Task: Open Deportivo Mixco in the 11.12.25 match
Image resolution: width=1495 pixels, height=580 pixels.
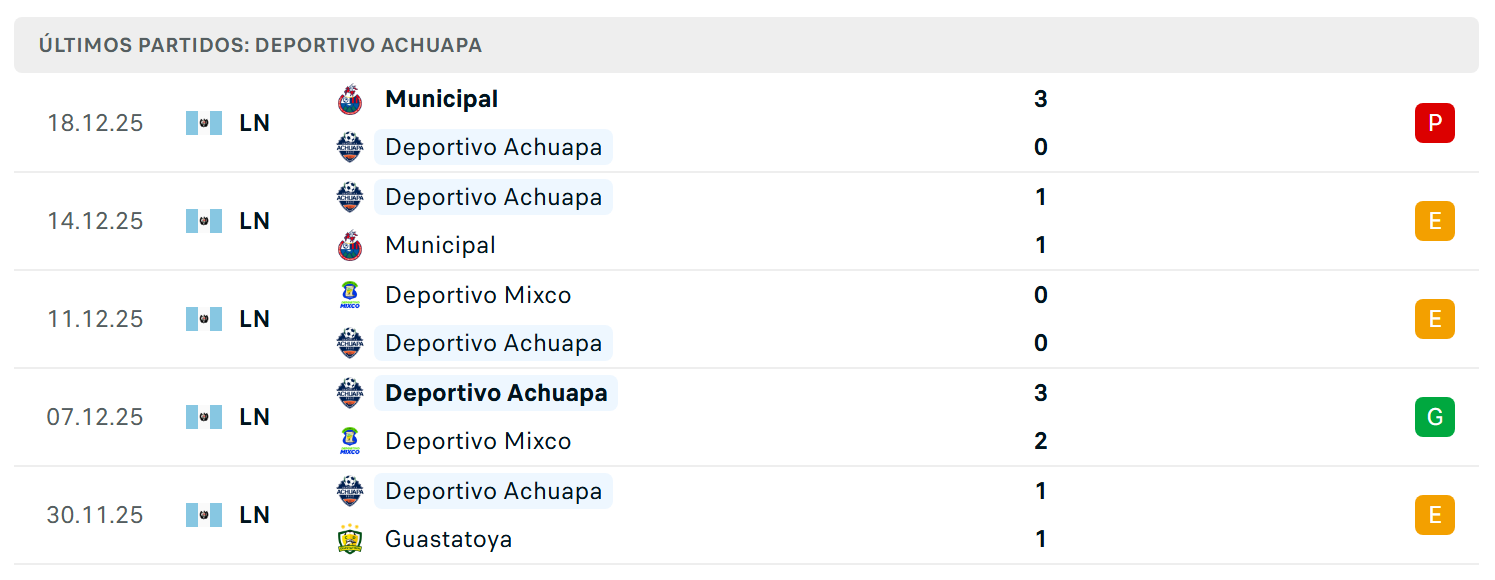Action: coord(478,295)
